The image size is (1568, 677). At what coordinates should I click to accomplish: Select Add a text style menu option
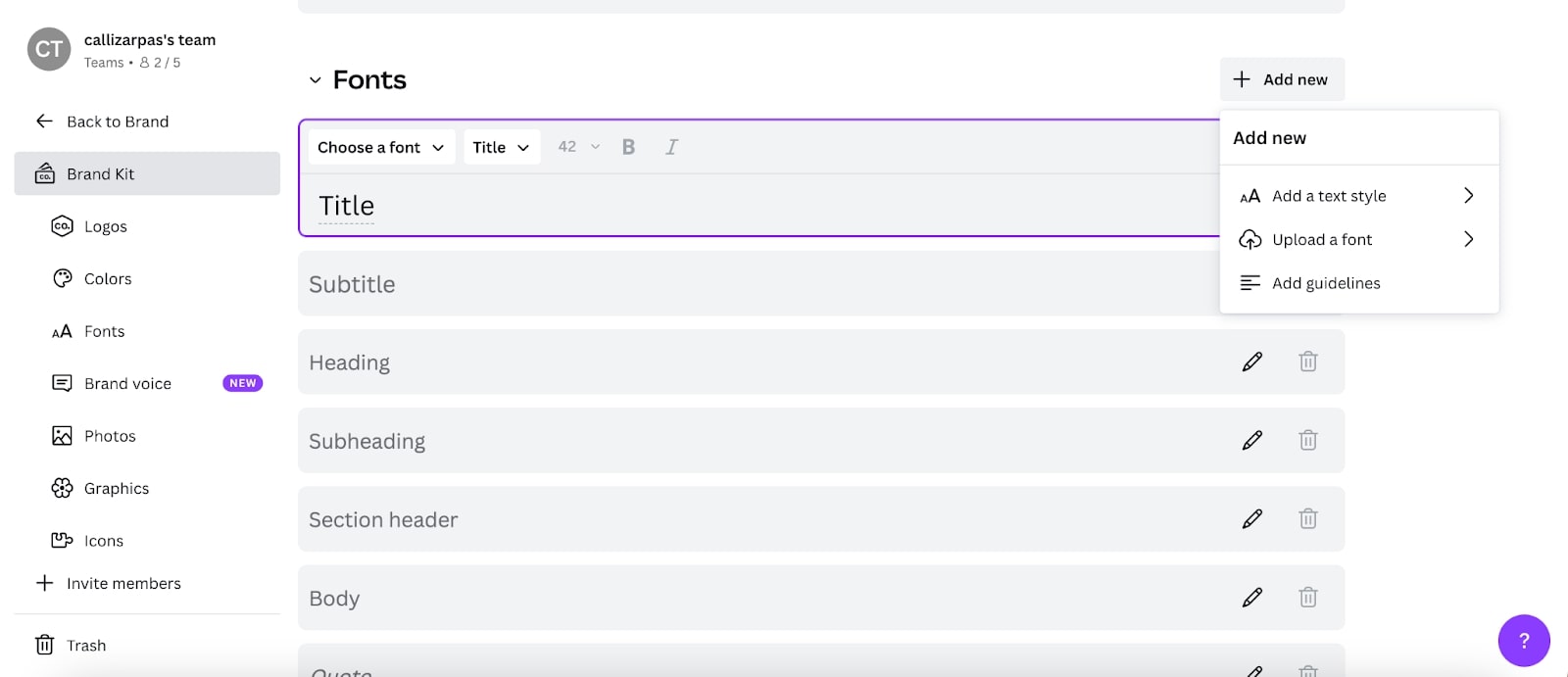tap(1357, 196)
